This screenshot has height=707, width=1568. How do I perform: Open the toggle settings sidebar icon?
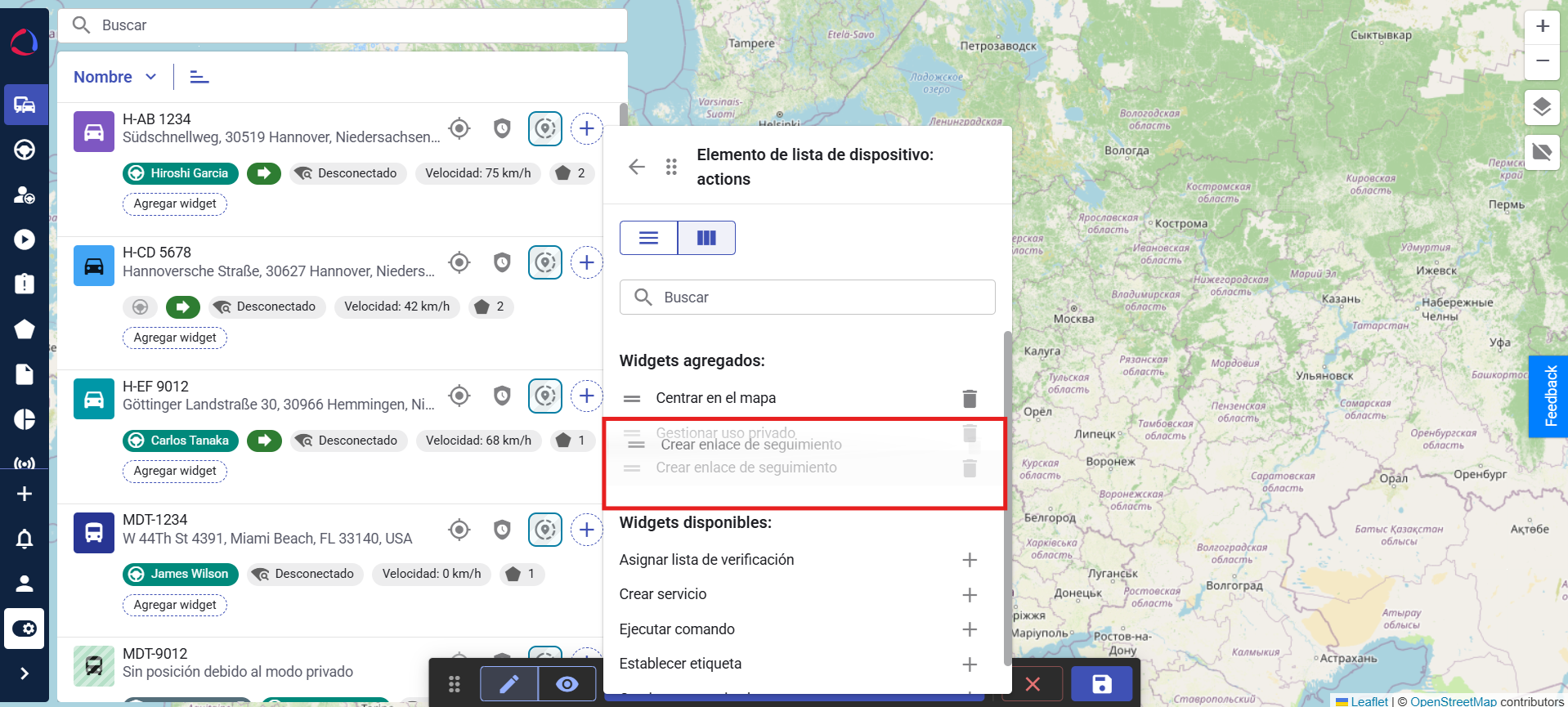25,629
